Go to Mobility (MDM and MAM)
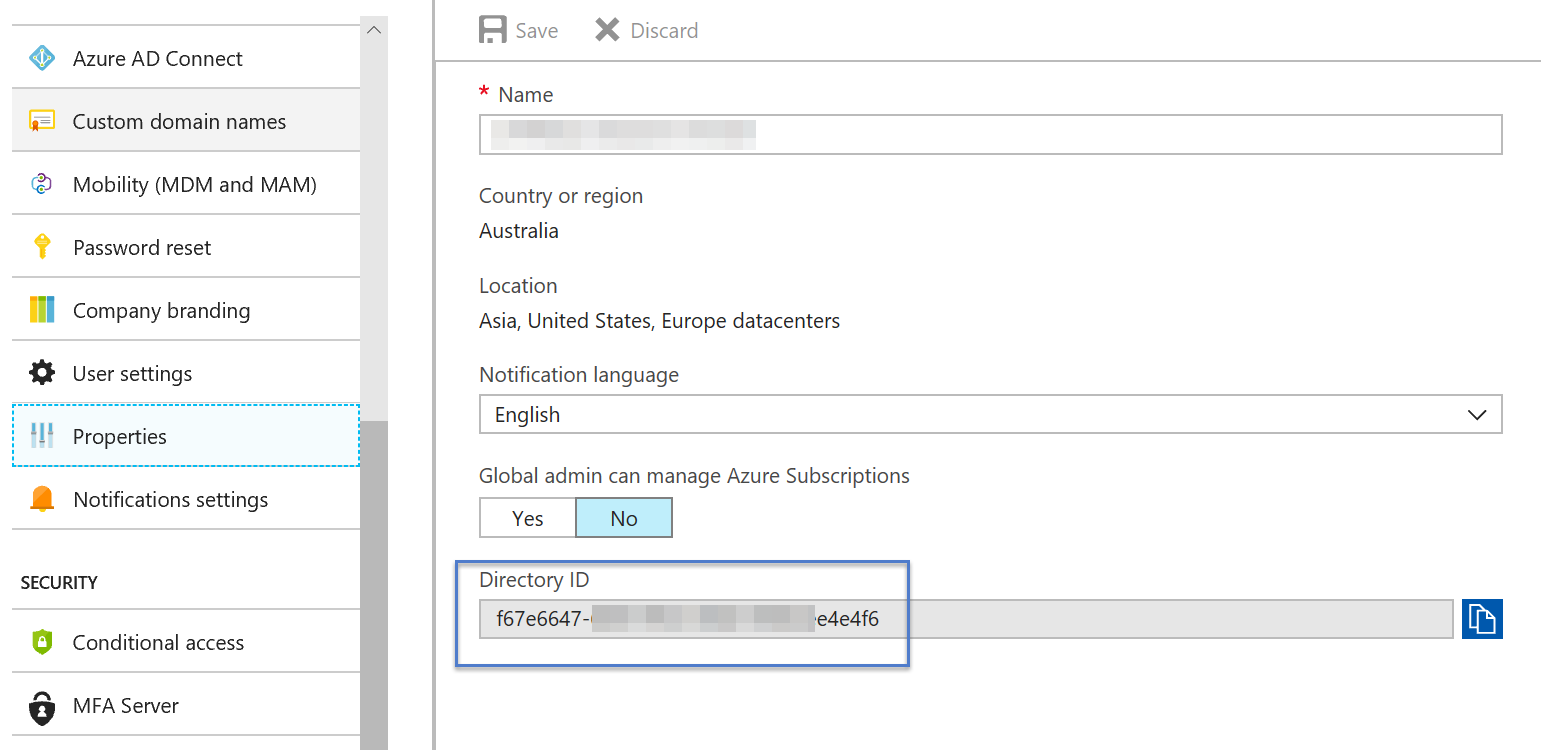The height and width of the screenshot is (750, 1541). pyautogui.click(x=186, y=184)
